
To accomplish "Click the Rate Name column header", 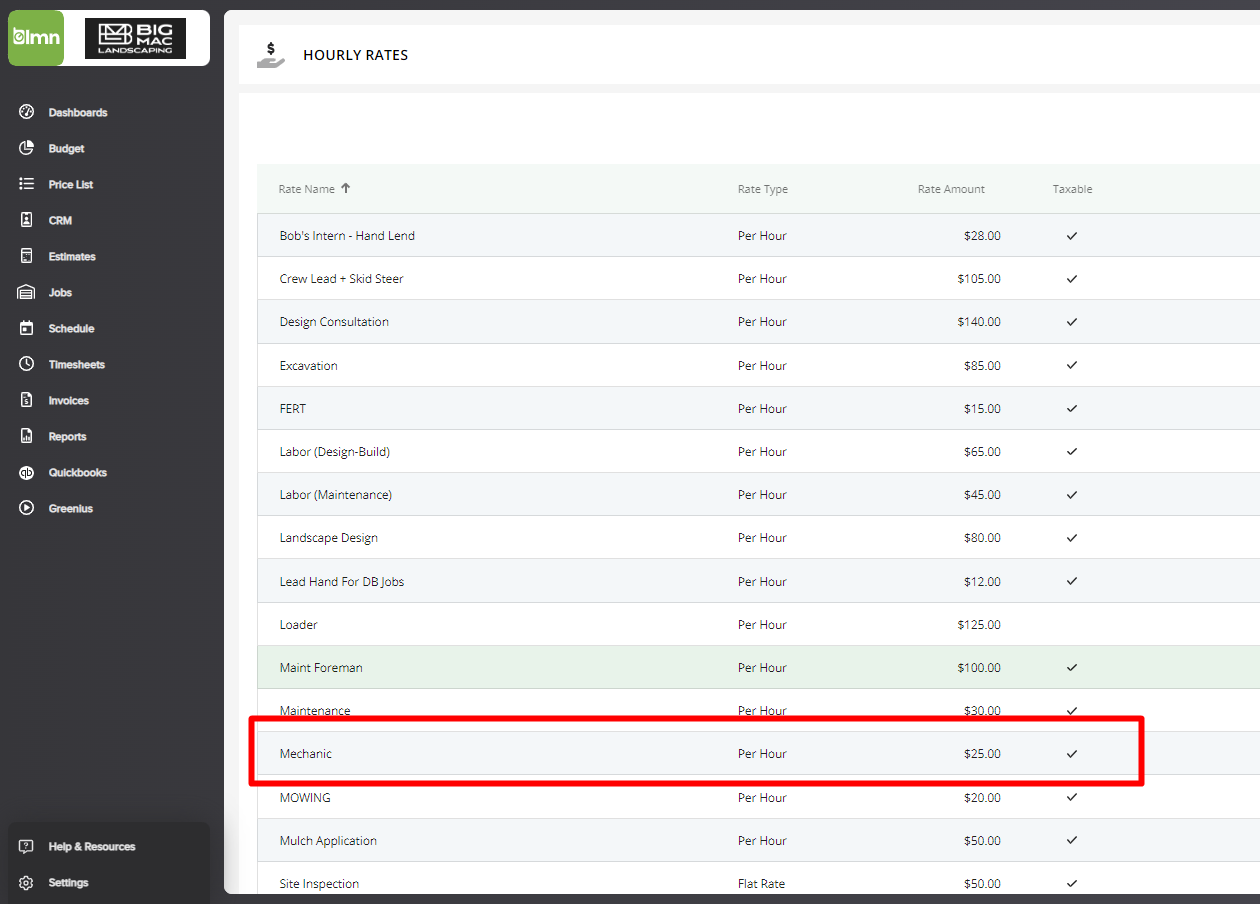I will click(306, 189).
